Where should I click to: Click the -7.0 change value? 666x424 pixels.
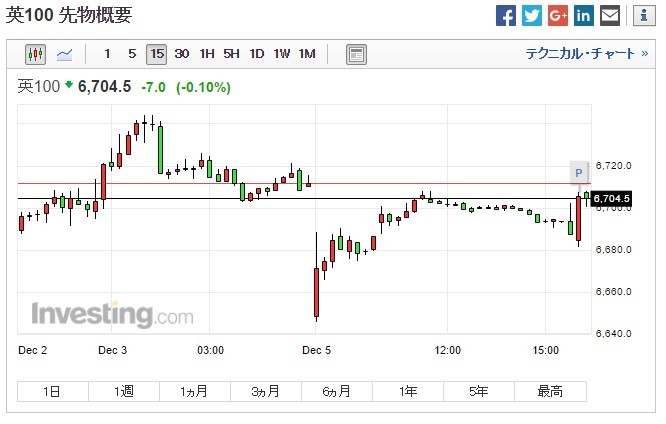(x=153, y=88)
